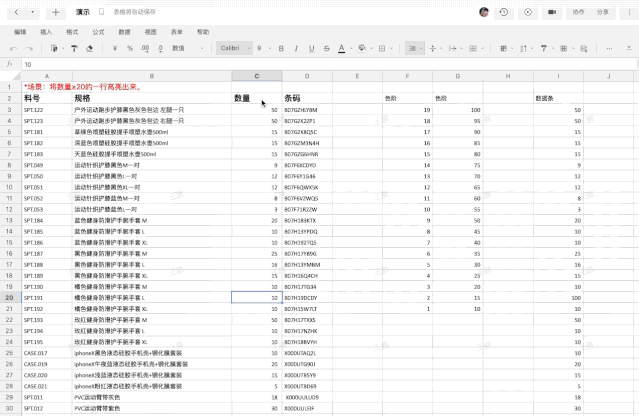
Task: Redo the last undone action
Action: pyautogui.click(x=29, y=48)
